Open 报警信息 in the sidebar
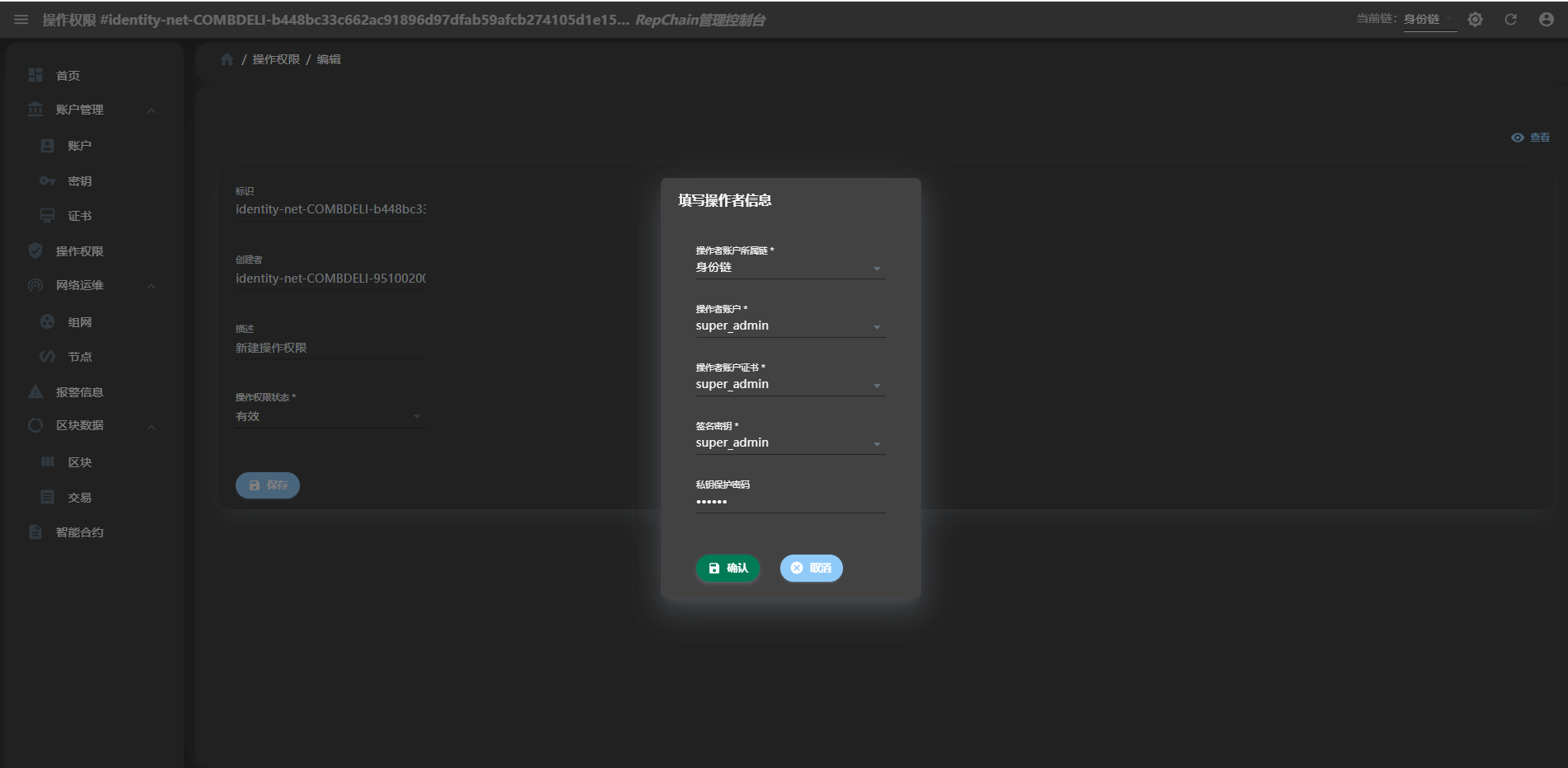The width and height of the screenshot is (1568, 768). [x=79, y=392]
